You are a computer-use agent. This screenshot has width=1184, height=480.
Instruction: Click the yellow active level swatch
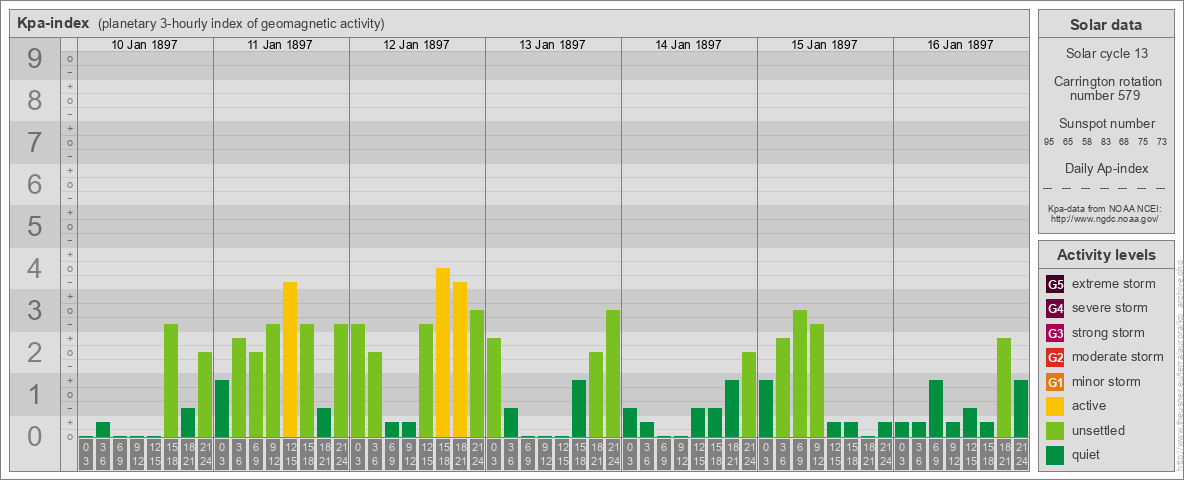point(1055,406)
